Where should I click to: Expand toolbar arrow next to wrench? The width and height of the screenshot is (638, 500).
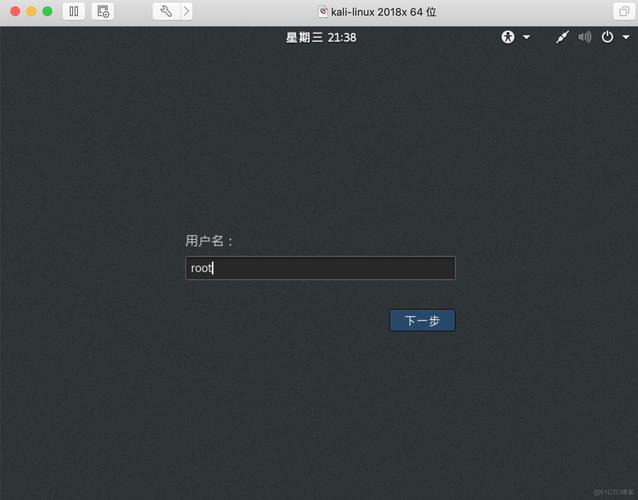tap(186, 11)
